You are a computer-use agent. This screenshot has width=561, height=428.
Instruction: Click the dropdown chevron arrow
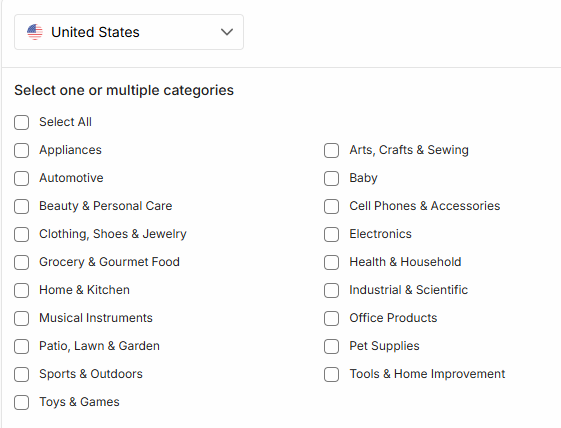(227, 32)
